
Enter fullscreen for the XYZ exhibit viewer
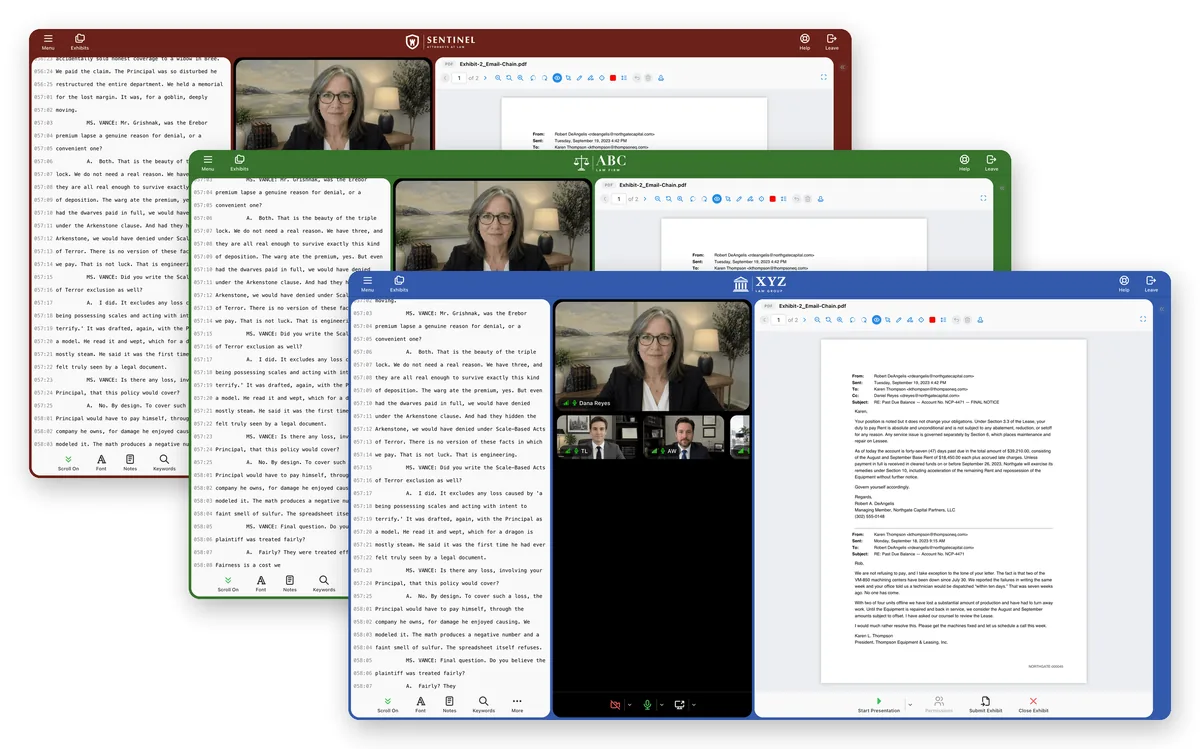1145,320
